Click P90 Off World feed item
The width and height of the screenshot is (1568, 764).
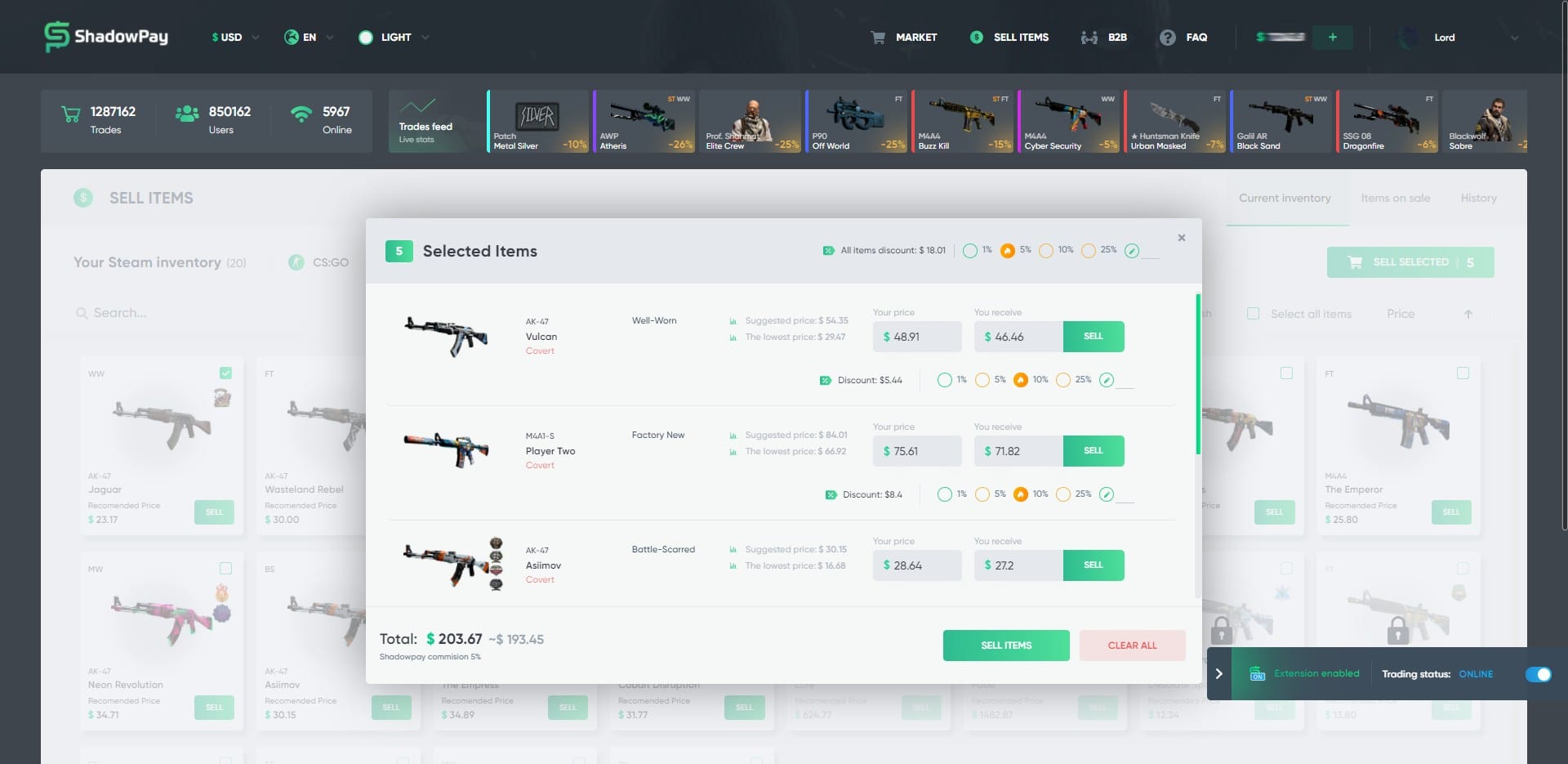857,121
